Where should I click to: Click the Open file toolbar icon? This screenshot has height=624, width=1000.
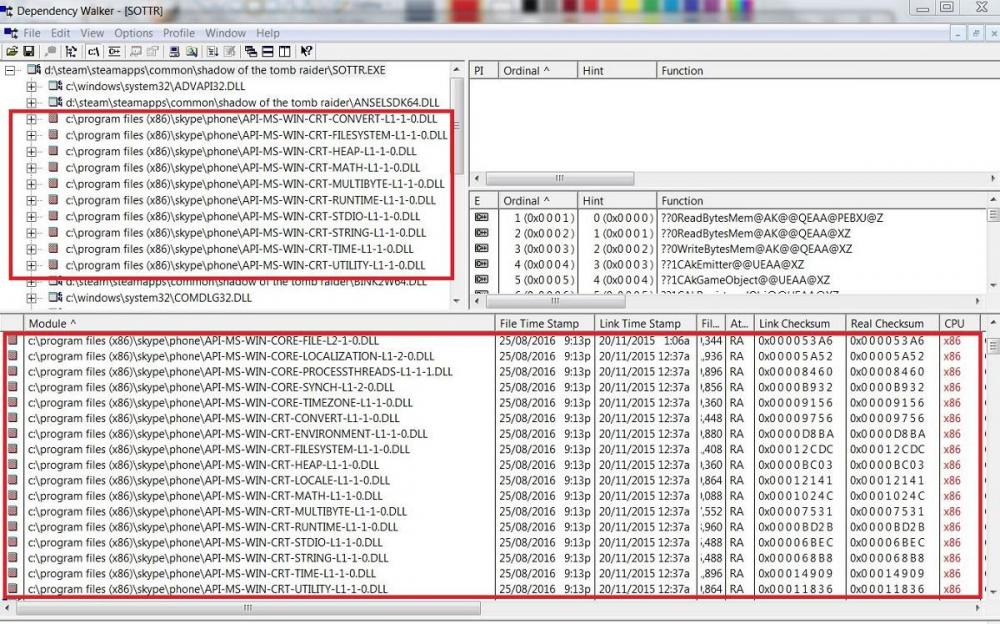click(x=11, y=52)
